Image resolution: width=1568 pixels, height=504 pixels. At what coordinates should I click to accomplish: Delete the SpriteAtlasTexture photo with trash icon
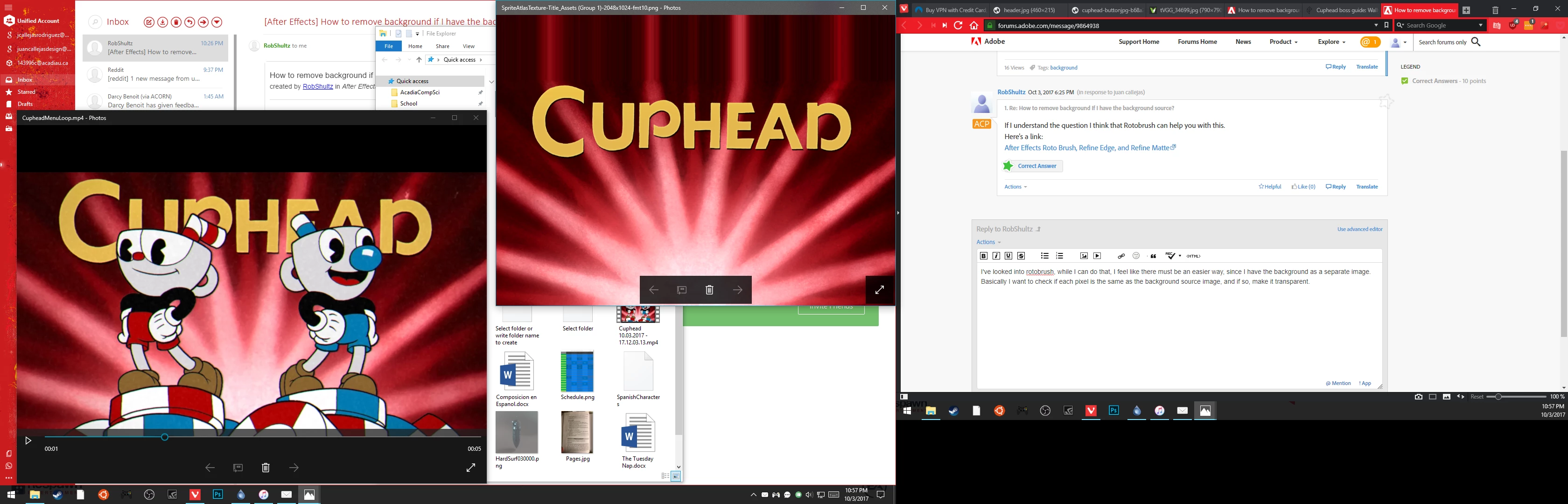pos(709,290)
